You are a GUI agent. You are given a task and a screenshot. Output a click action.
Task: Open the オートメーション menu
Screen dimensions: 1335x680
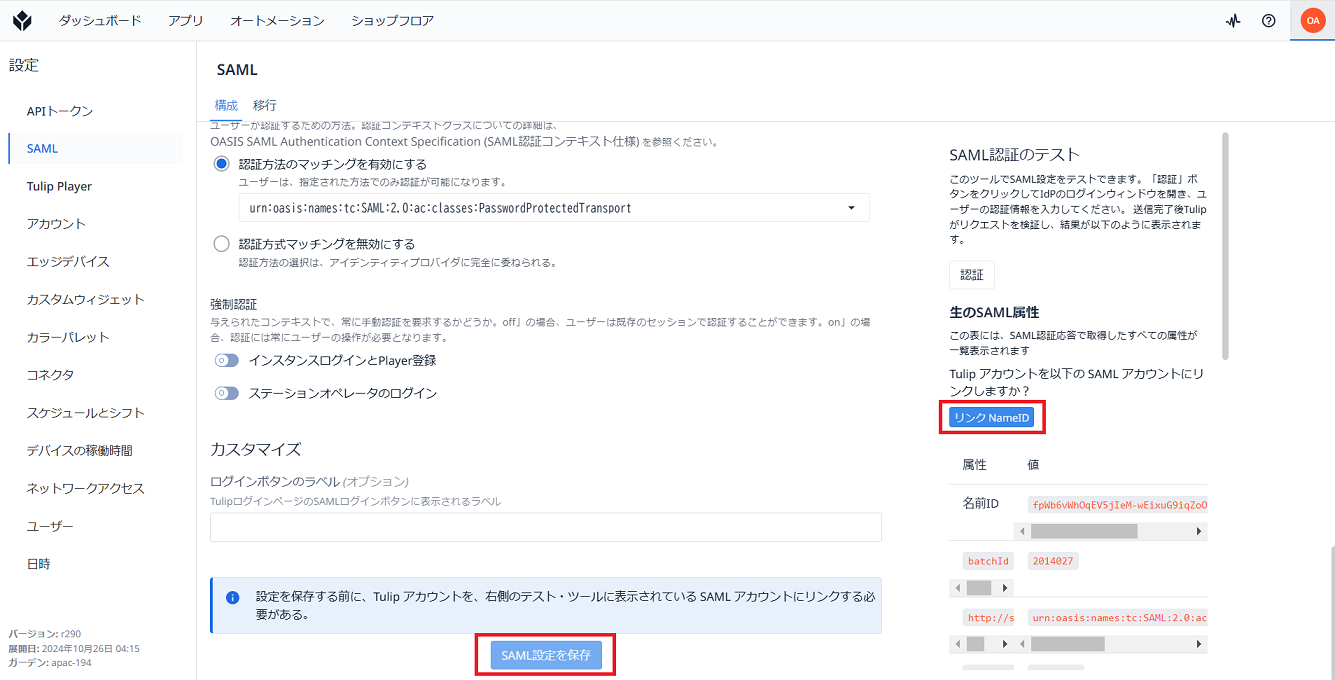pyautogui.click(x=277, y=20)
